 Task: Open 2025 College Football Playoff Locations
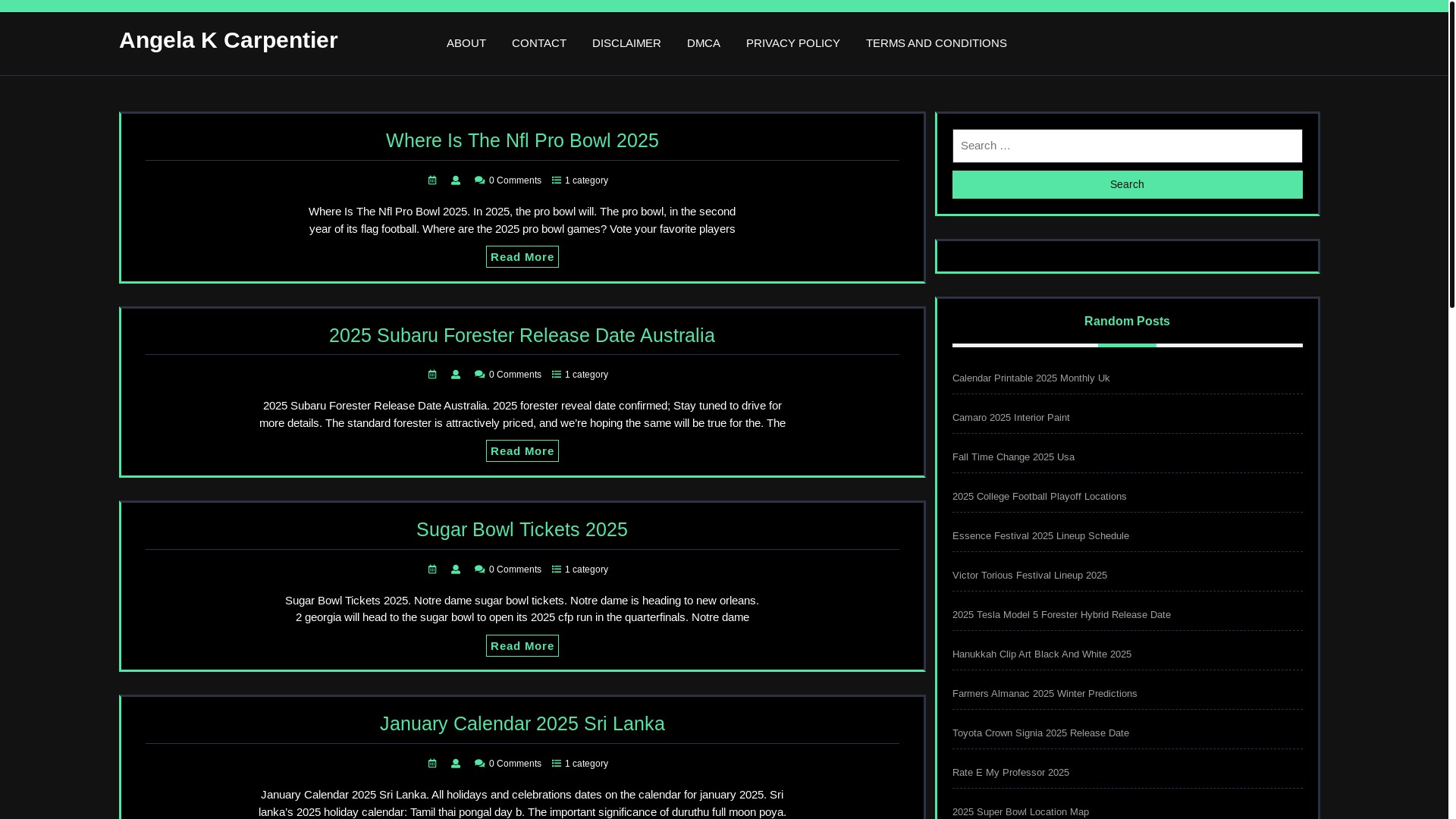[x=1039, y=497]
